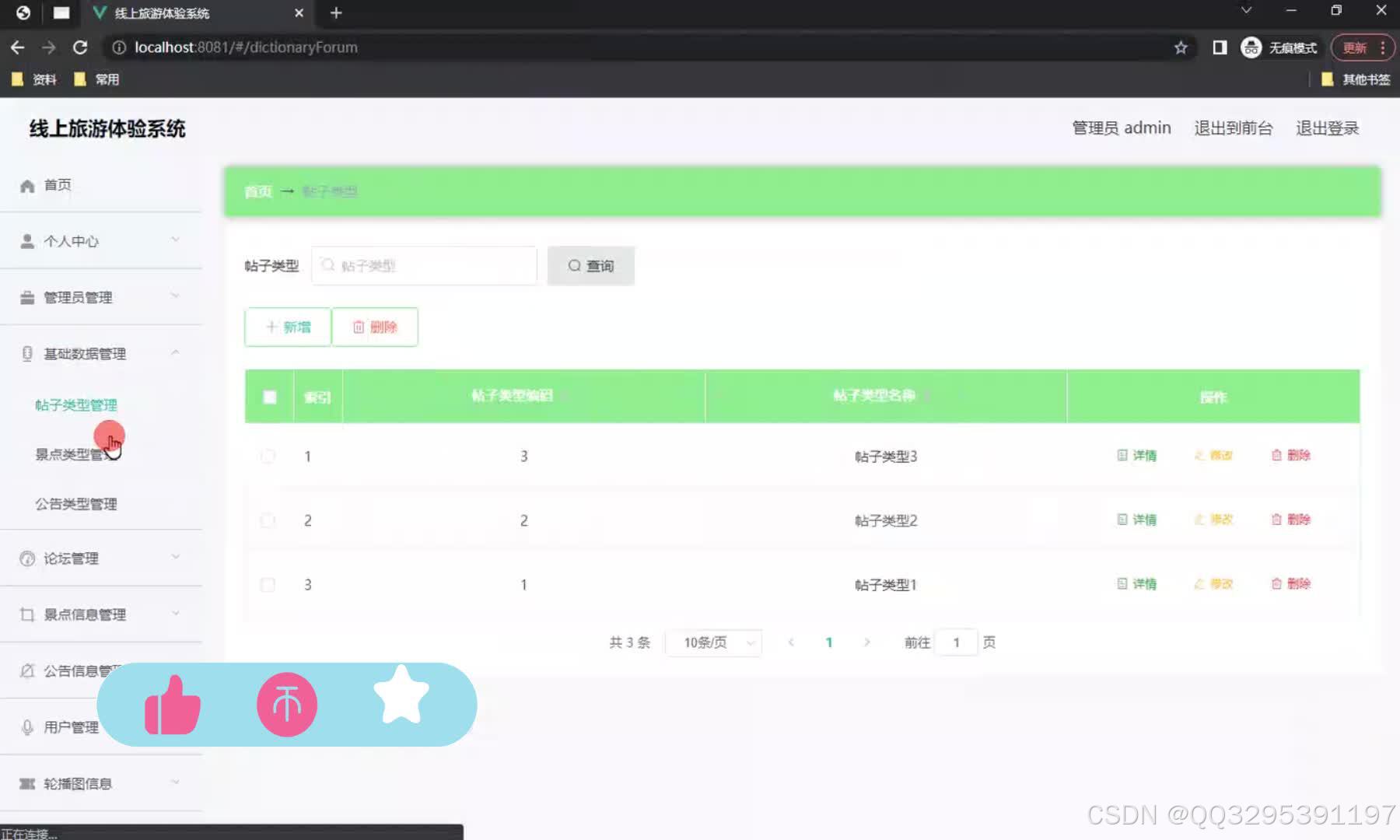Image resolution: width=1400 pixels, height=840 pixels.
Task: Click the next page arrow
Action: [867, 642]
